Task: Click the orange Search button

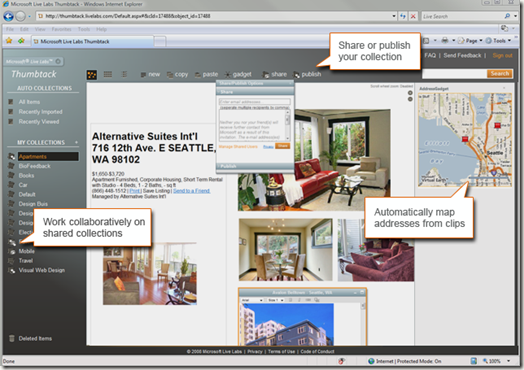Action: tap(500, 74)
